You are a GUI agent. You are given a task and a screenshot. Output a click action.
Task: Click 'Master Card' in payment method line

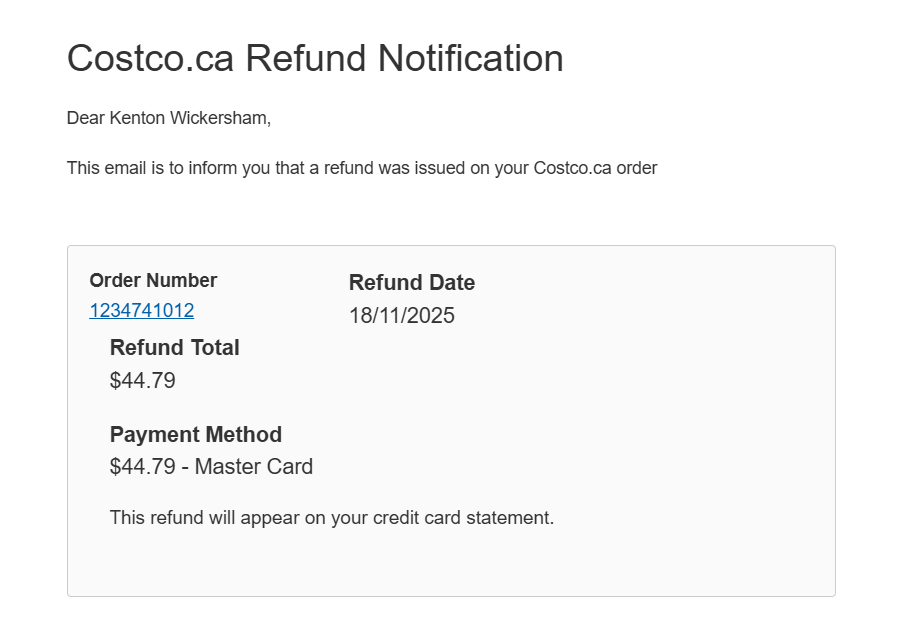(254, 467)
